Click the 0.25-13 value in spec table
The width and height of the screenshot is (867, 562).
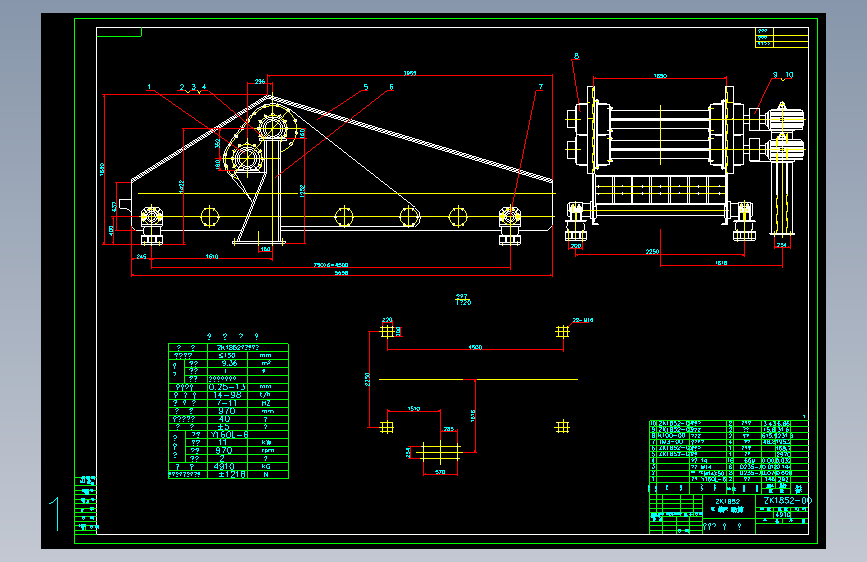pyautogui.click(x=227, y=387)
